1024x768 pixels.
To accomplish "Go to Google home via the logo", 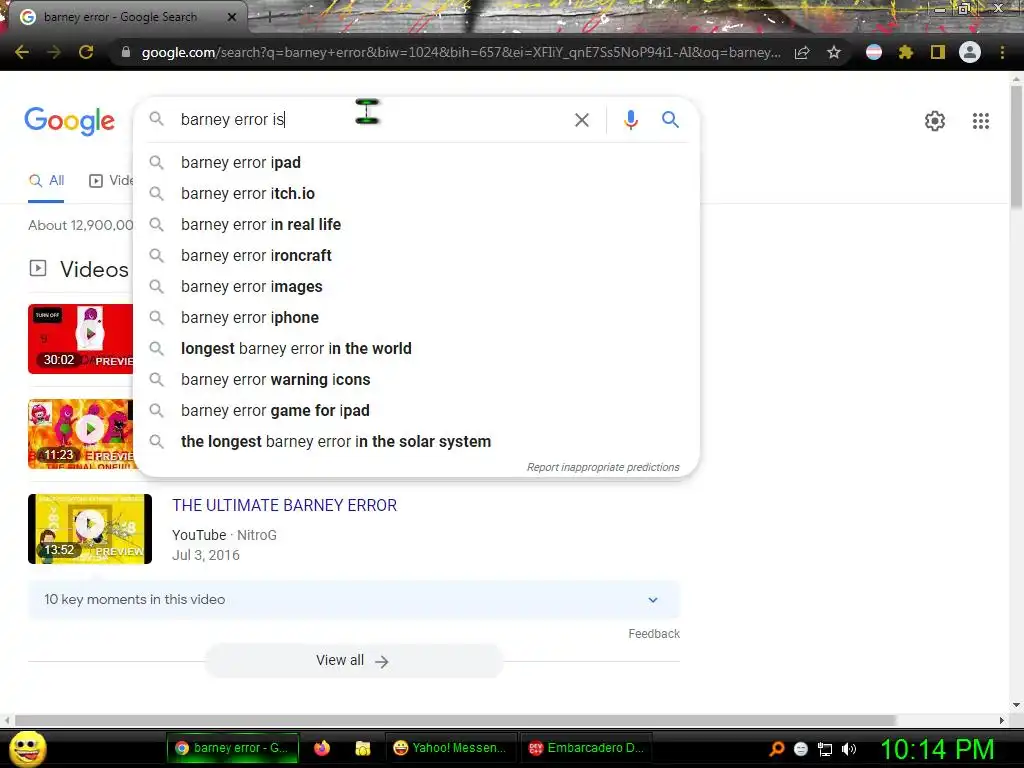I will point(69,121).
